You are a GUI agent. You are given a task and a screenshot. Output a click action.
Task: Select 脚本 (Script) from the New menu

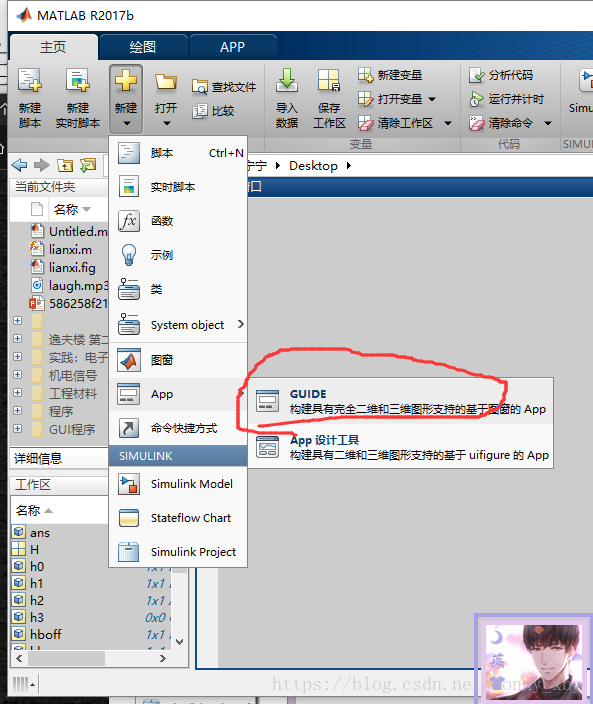click(x=178, y=153)
